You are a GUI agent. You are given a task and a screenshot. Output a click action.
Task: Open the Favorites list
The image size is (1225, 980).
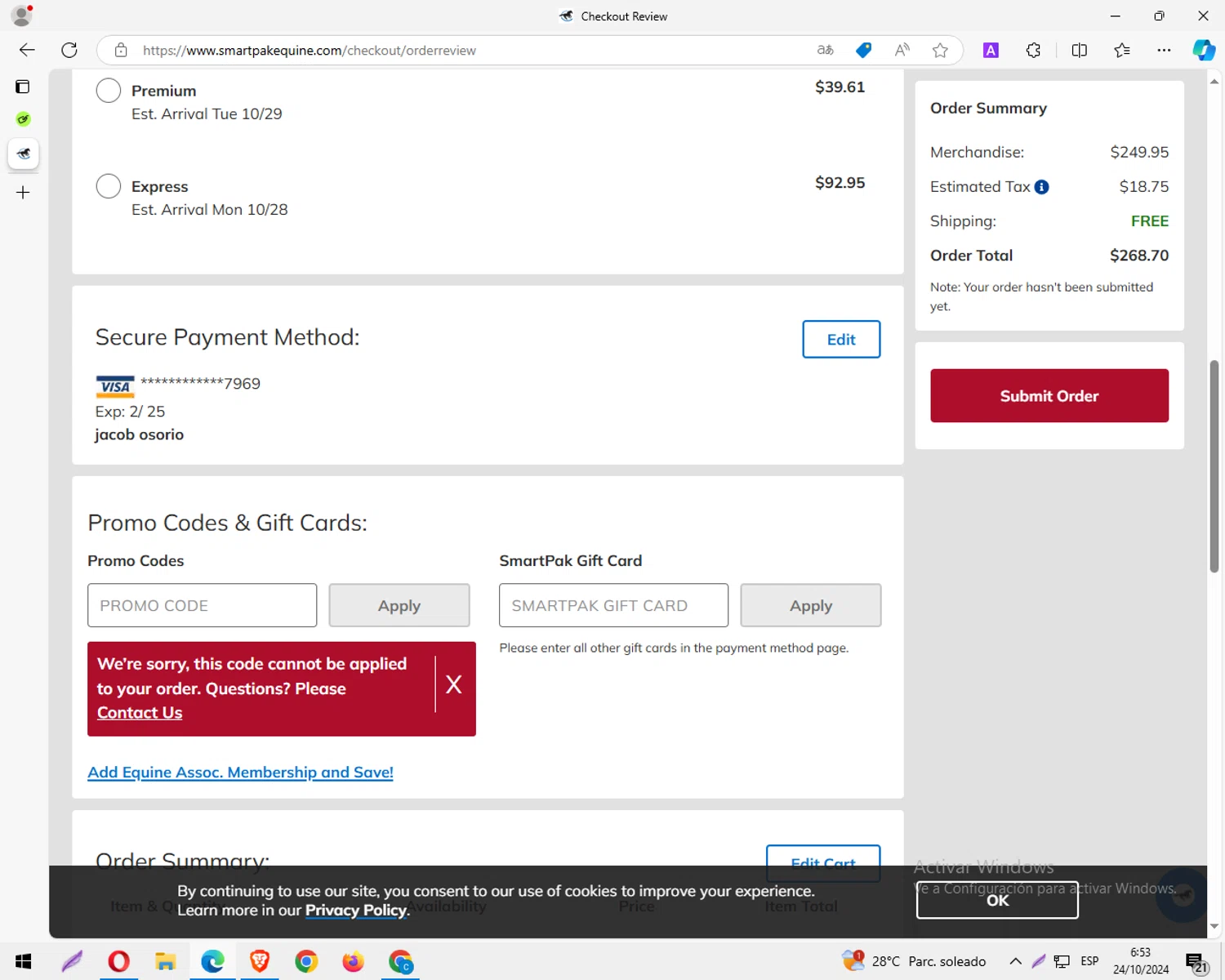1121,50
